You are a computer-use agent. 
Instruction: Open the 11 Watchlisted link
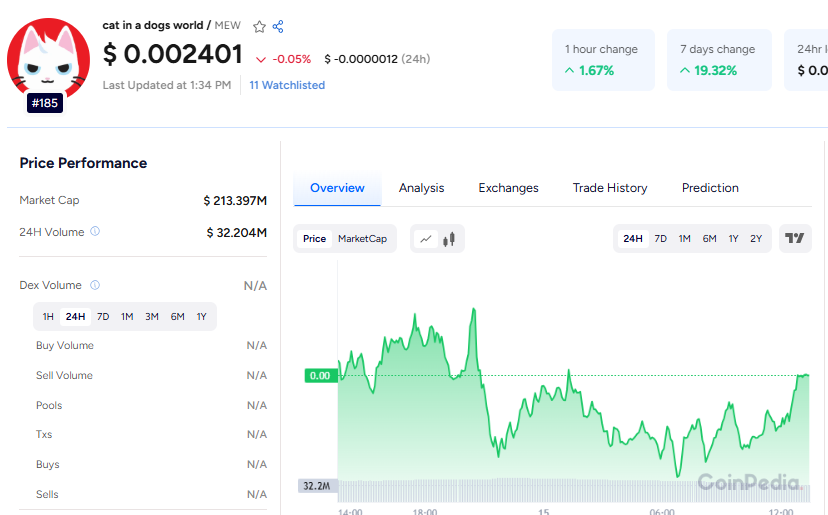click(x=287, y=85)
